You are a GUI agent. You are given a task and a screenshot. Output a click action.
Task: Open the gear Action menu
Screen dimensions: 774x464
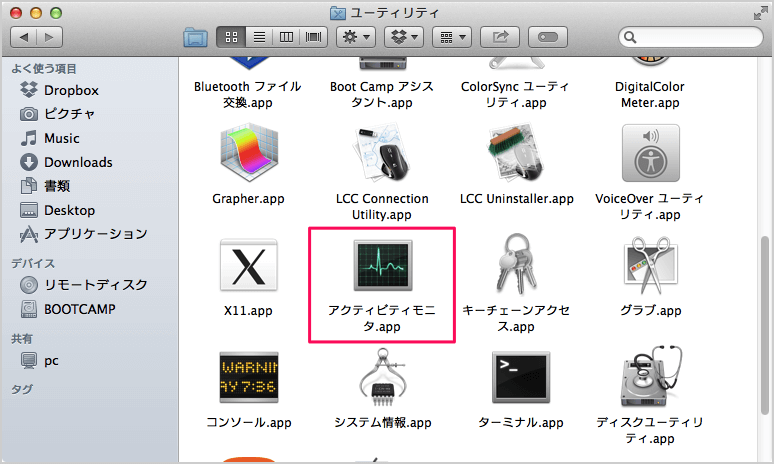[x=356, y=37]
